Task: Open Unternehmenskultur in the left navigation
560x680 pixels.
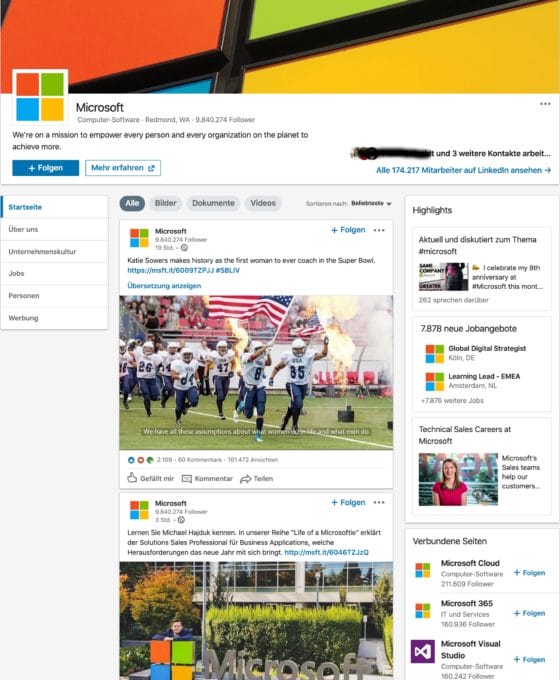Action: (55, 252)
